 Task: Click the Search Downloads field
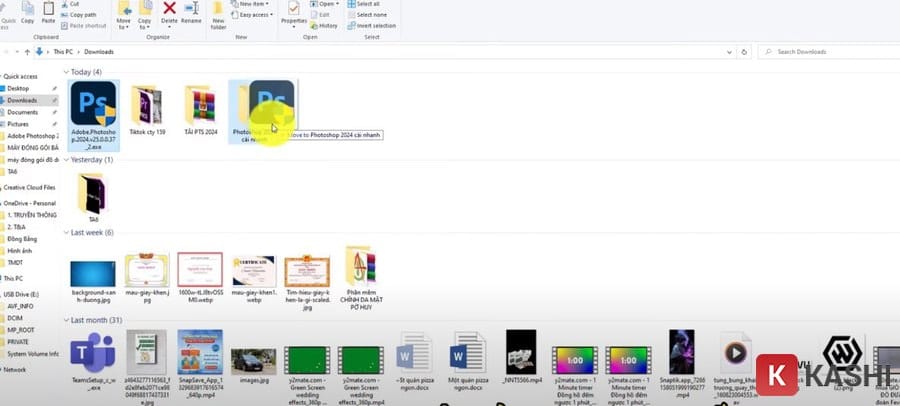[x=830, y=51]
